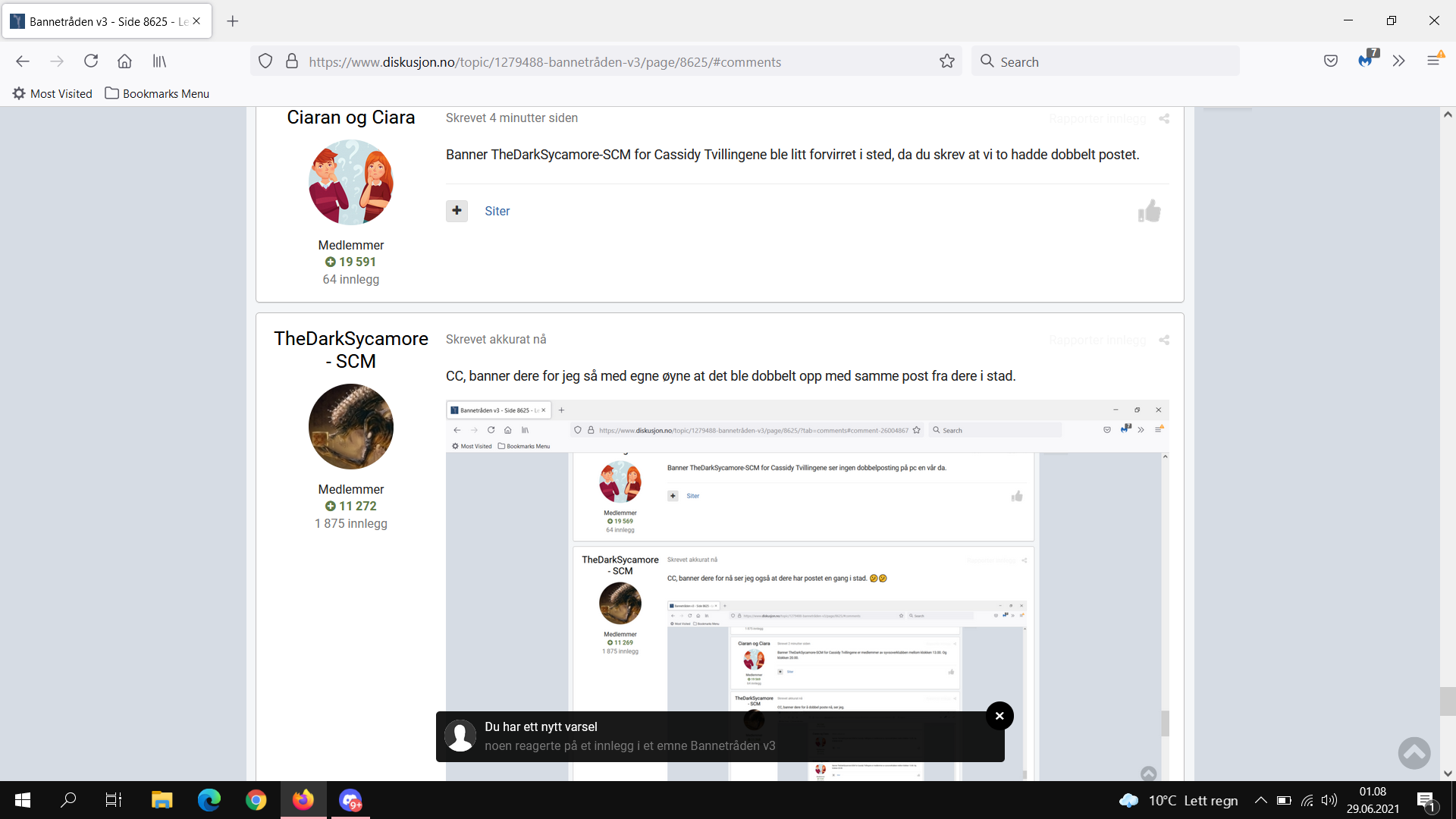Click the share icon on TheDarkSycamore's post
Viewport: 1456px width, 819px height.
pos(1164,340)
